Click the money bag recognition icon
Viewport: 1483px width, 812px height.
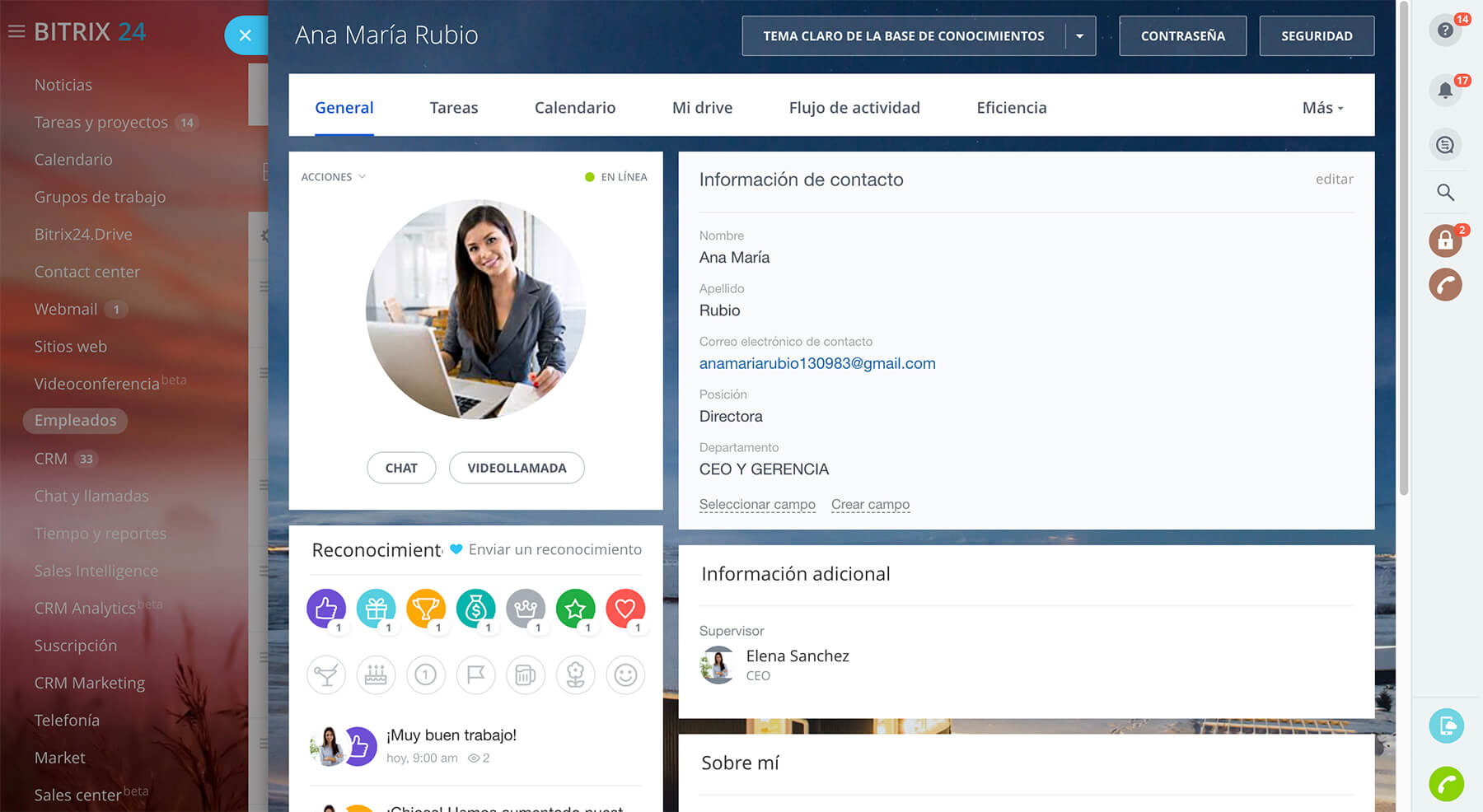[x=475, y=609]
